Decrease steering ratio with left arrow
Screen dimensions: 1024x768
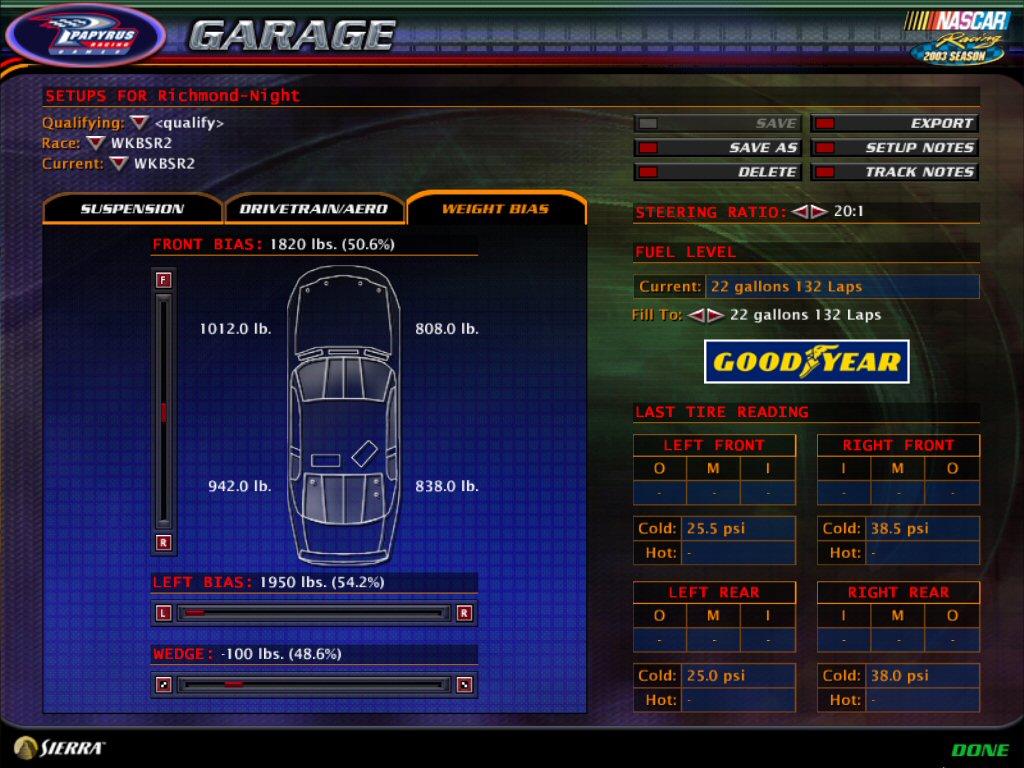799,212
